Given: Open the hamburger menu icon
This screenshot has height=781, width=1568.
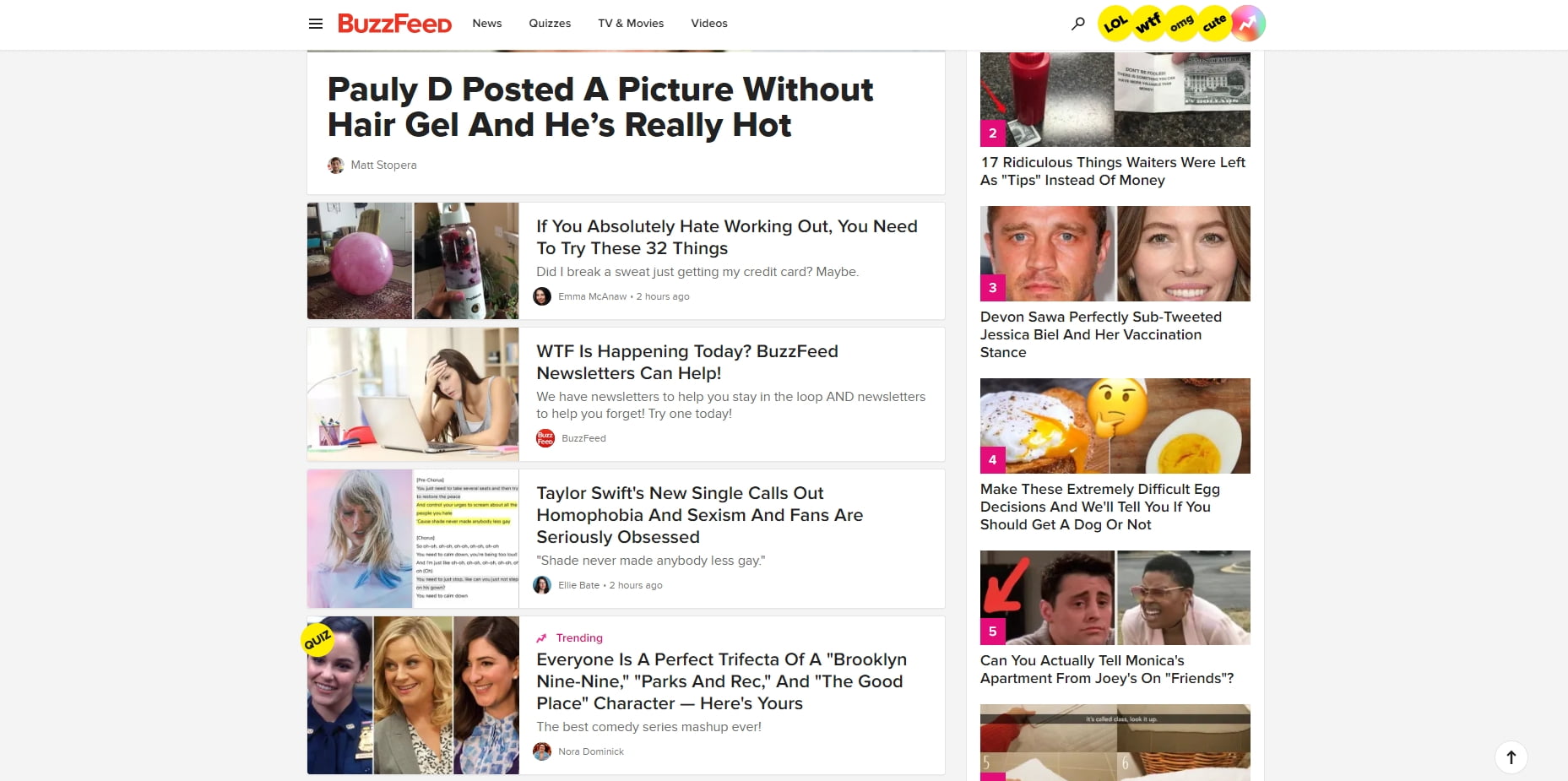Looking at the screenshot, I should [316, 24].
